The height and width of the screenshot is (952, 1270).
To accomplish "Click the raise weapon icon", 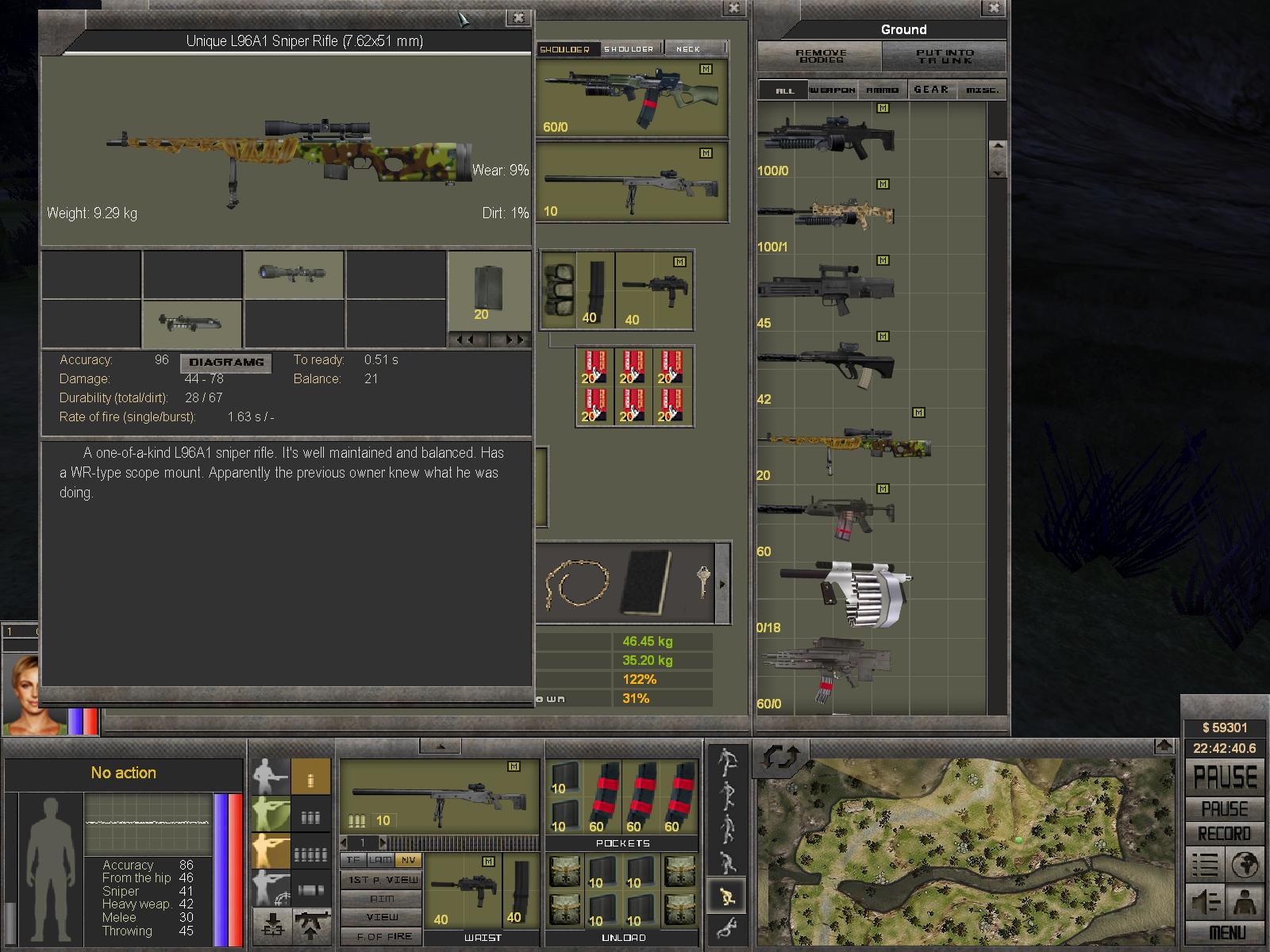I will 311,927.
